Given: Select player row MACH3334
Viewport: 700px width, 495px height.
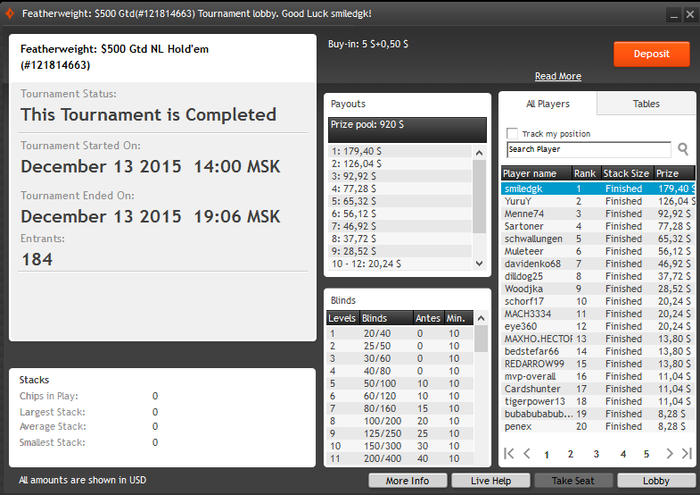Looking at the screenshot, I should click(598, 313).
